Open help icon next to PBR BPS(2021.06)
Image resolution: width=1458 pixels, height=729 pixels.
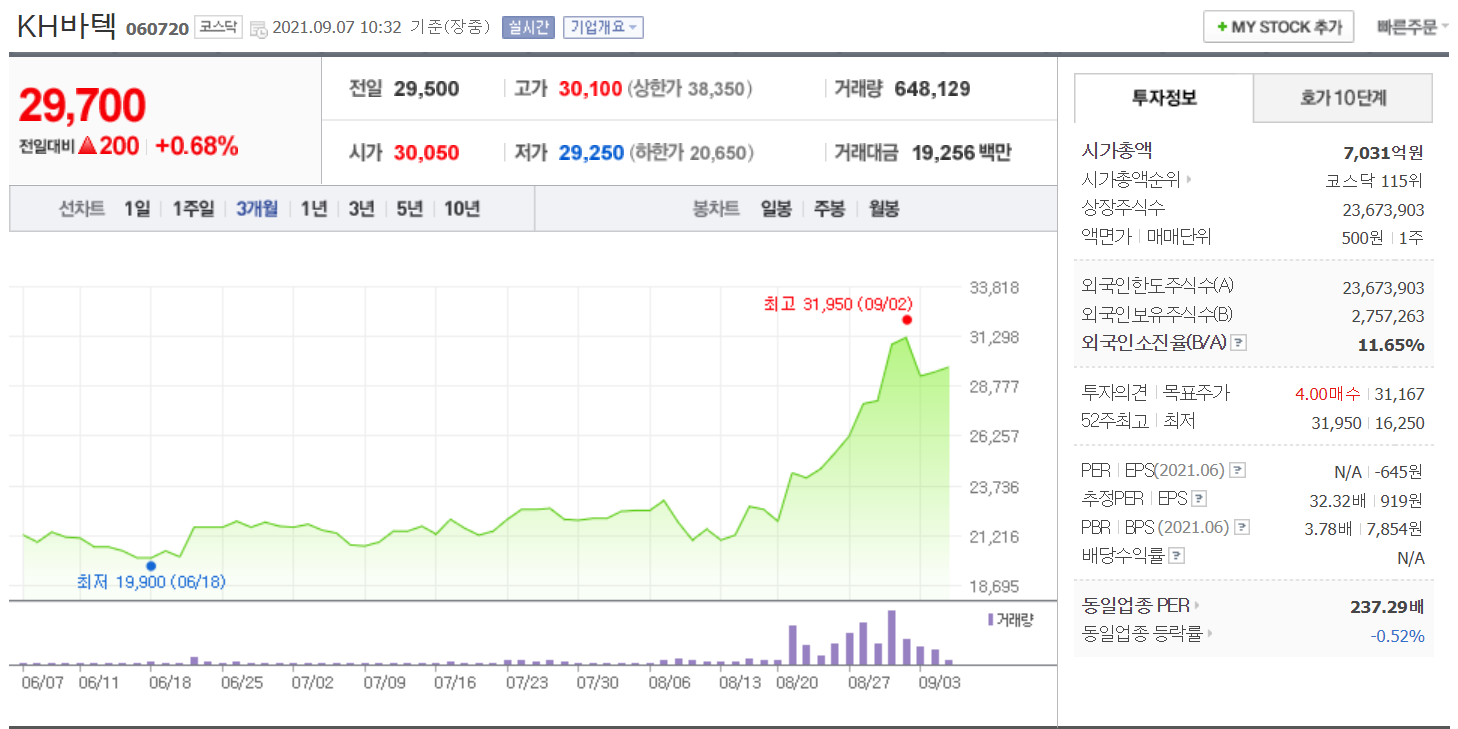1242,527
